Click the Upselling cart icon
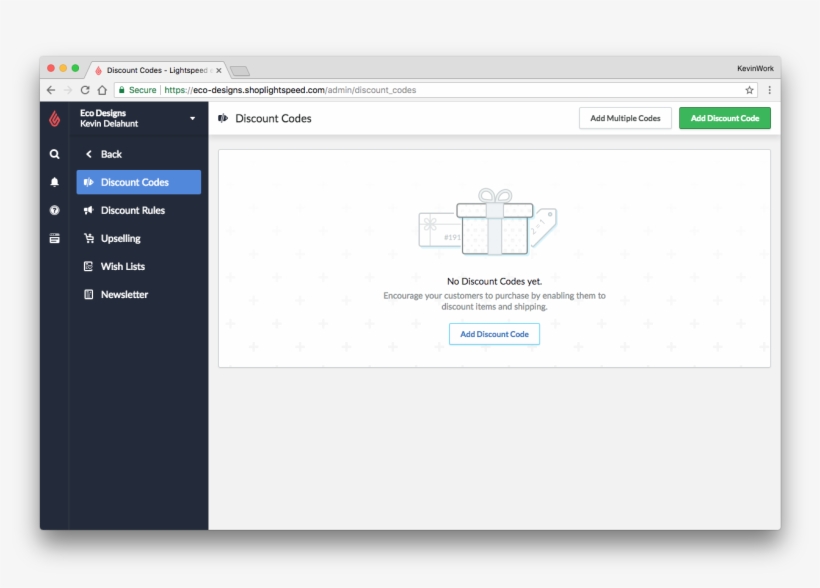 coord(89,238)
